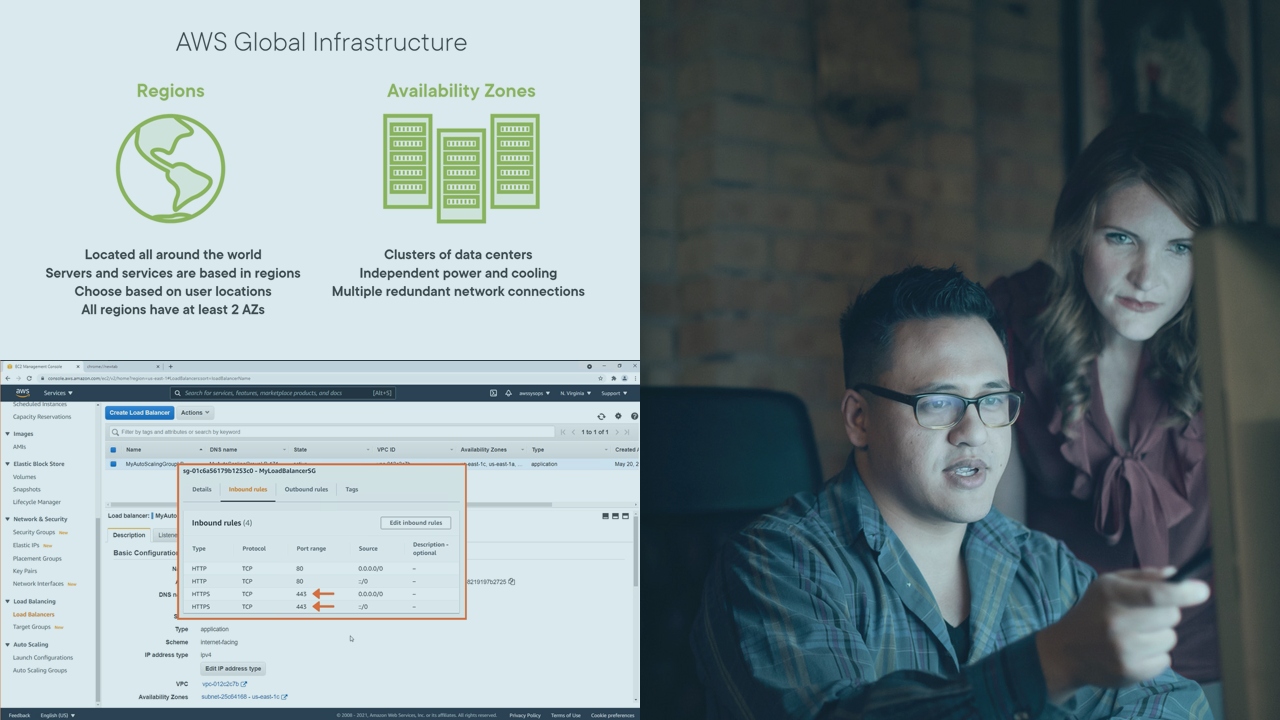Image resolution: width=1280 pixels, height=720 pixels.
Task: Switch to the Outbound rules tab
Action: coord(306,489)
